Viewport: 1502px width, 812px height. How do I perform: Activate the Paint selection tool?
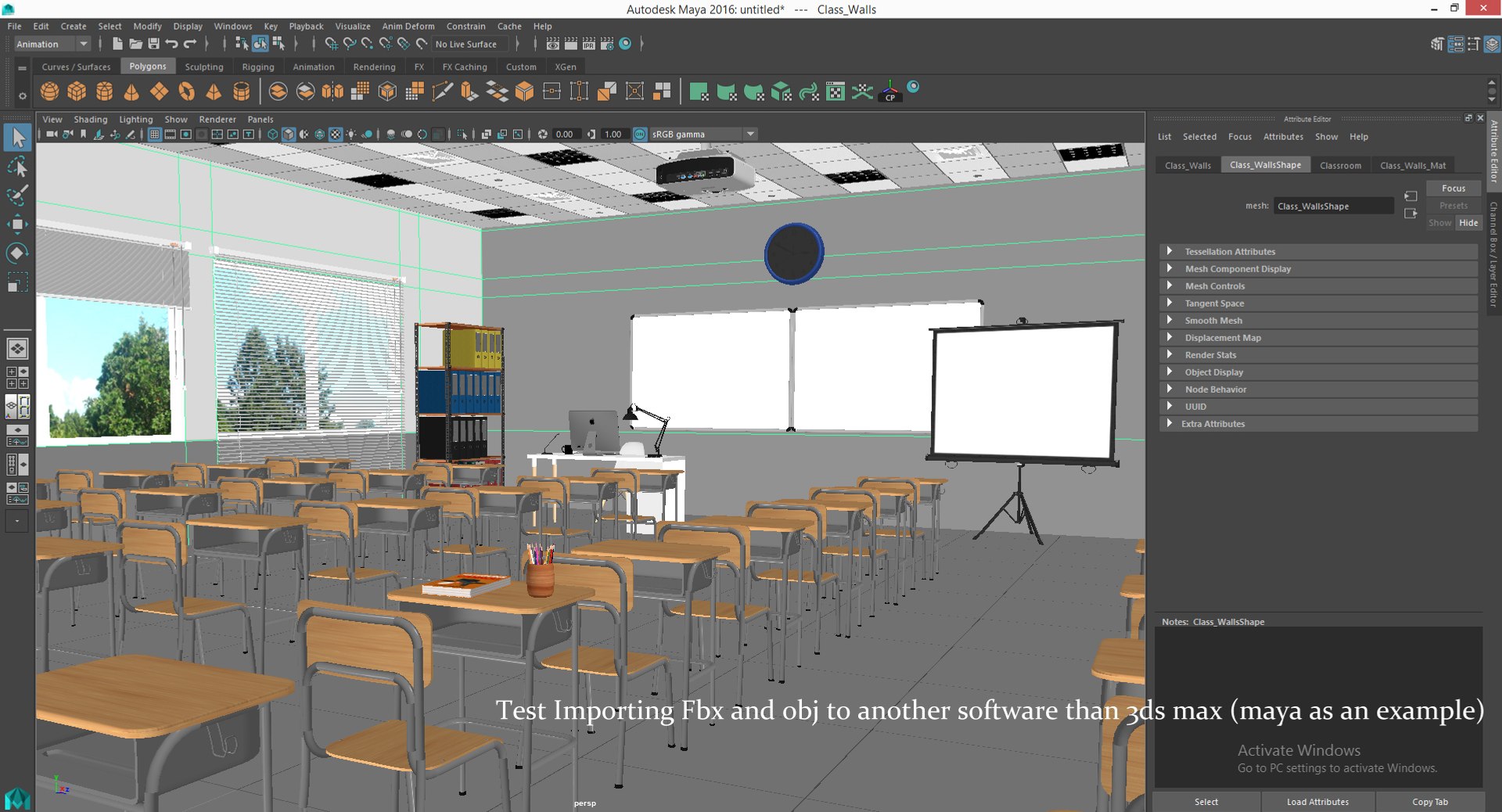coord(17,196)
